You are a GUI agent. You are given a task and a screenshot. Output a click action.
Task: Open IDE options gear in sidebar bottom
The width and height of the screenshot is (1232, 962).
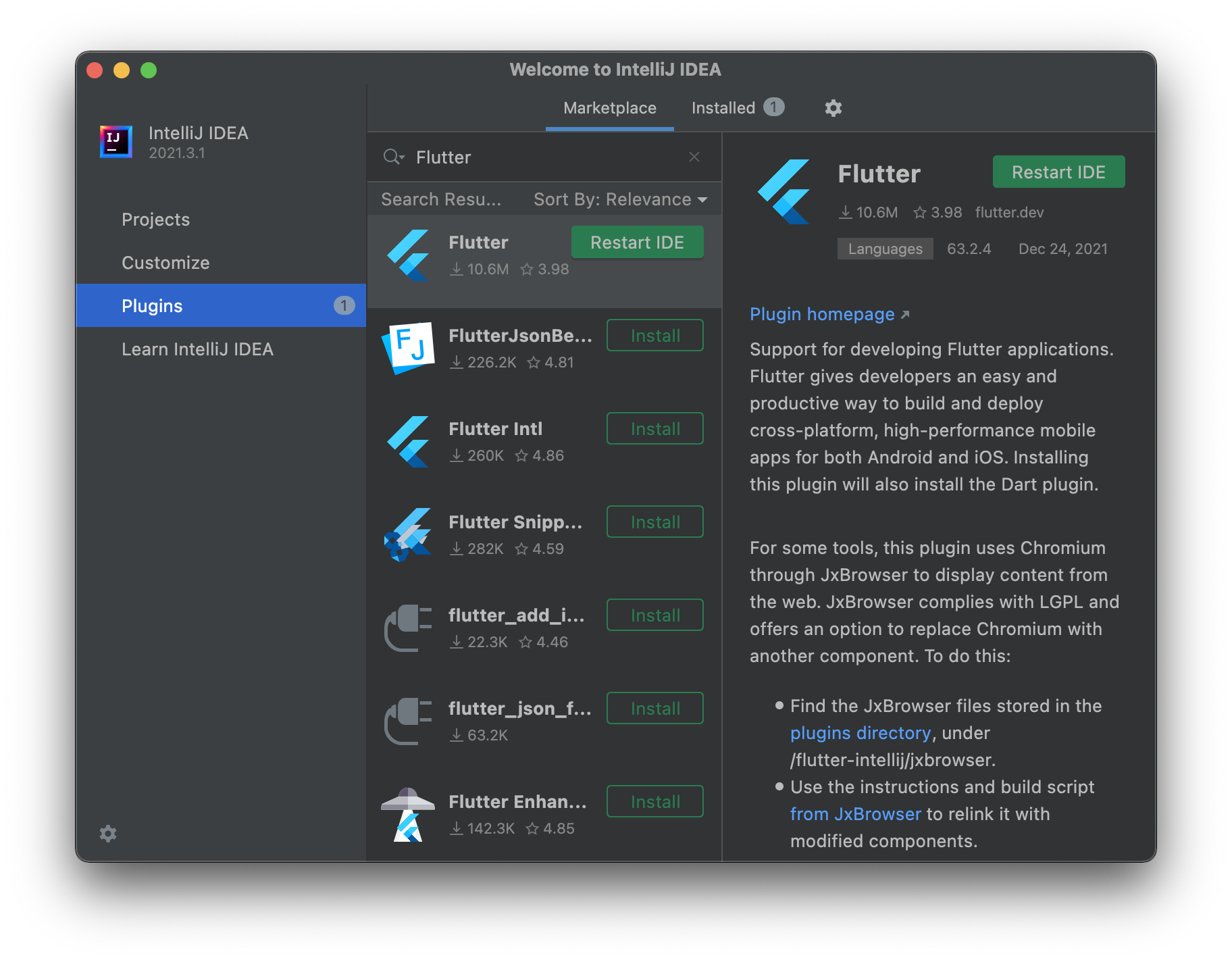click(x=108, y=834)
